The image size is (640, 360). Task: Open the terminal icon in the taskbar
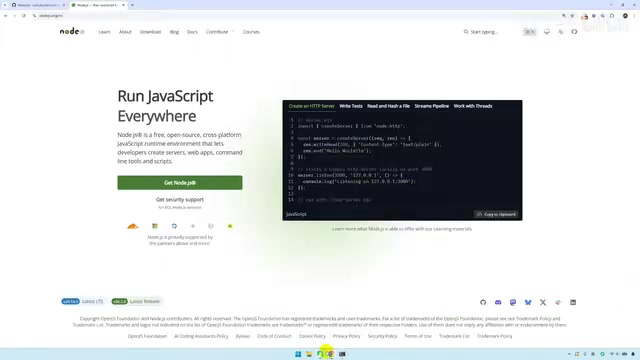pos(342,354)
